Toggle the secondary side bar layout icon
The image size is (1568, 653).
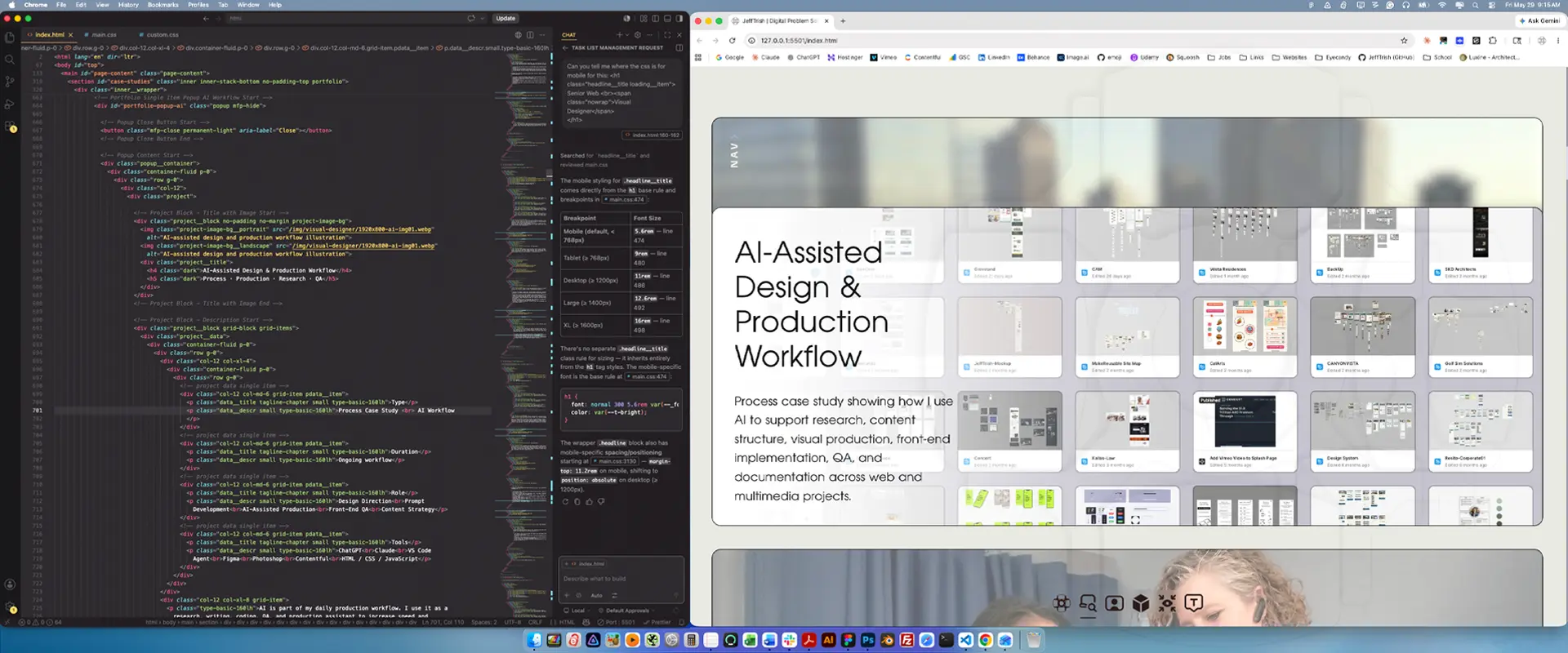679,18
